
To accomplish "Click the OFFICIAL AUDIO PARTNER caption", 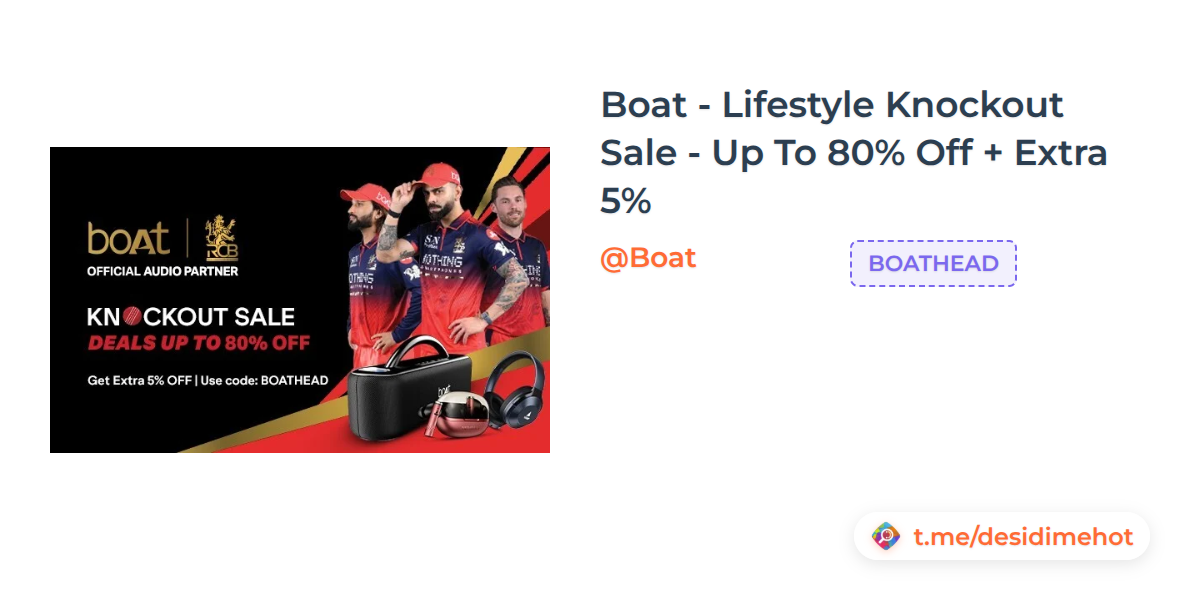I will [x=162, y=271].
